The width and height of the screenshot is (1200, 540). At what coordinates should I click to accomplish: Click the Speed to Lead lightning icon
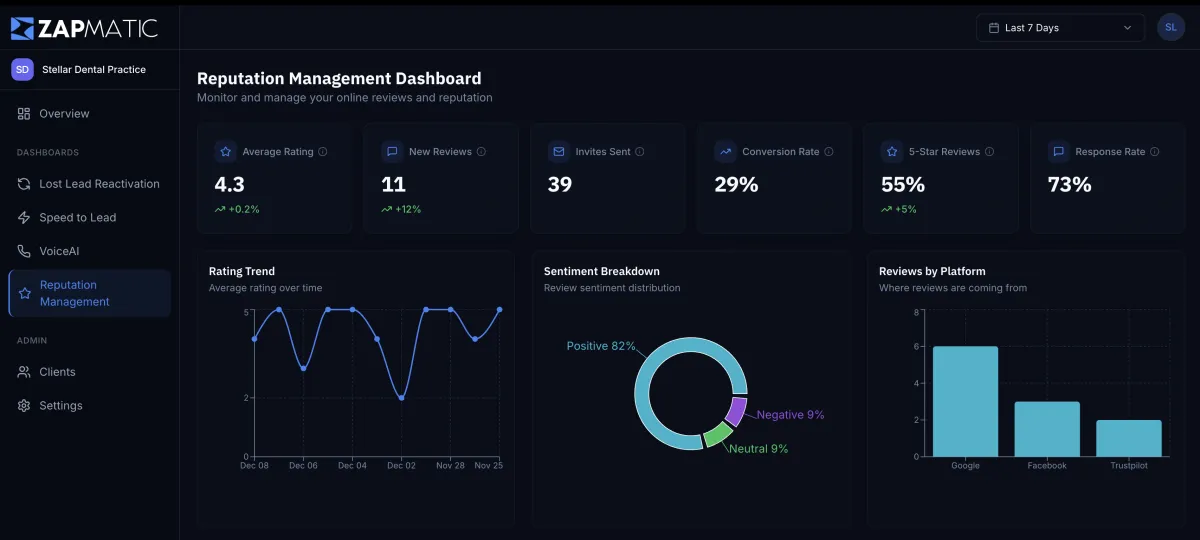point(24,218)
